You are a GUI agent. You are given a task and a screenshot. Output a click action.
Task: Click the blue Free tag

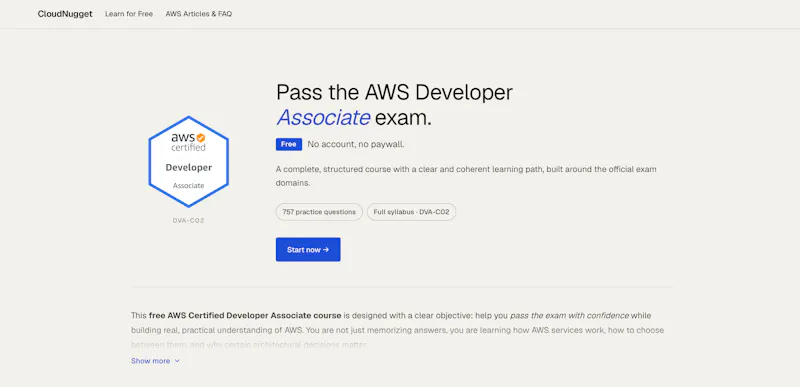[x=289, y=144]
